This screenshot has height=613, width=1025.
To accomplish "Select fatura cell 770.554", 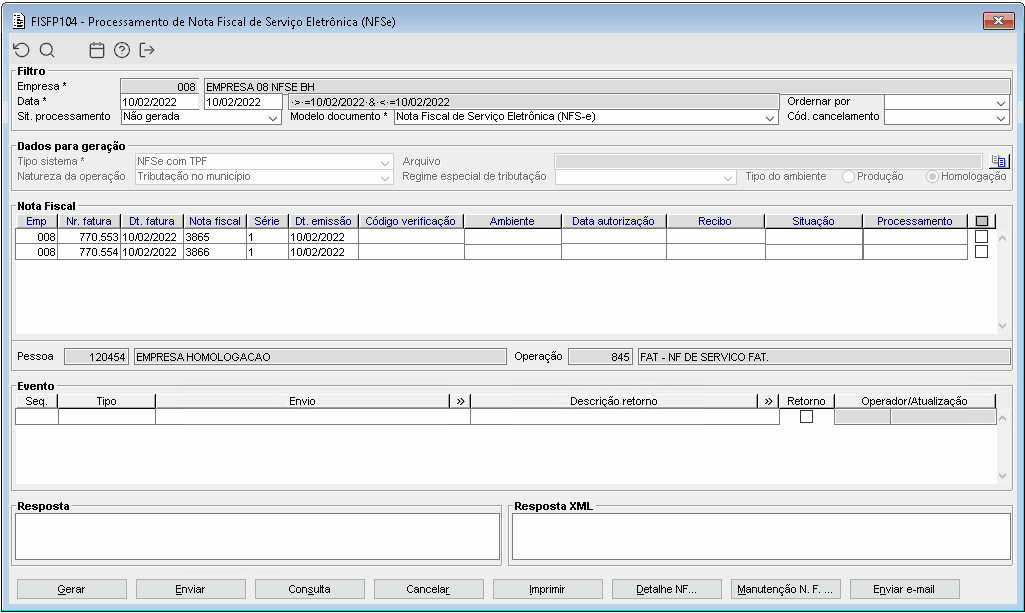I will pos(89,252).
